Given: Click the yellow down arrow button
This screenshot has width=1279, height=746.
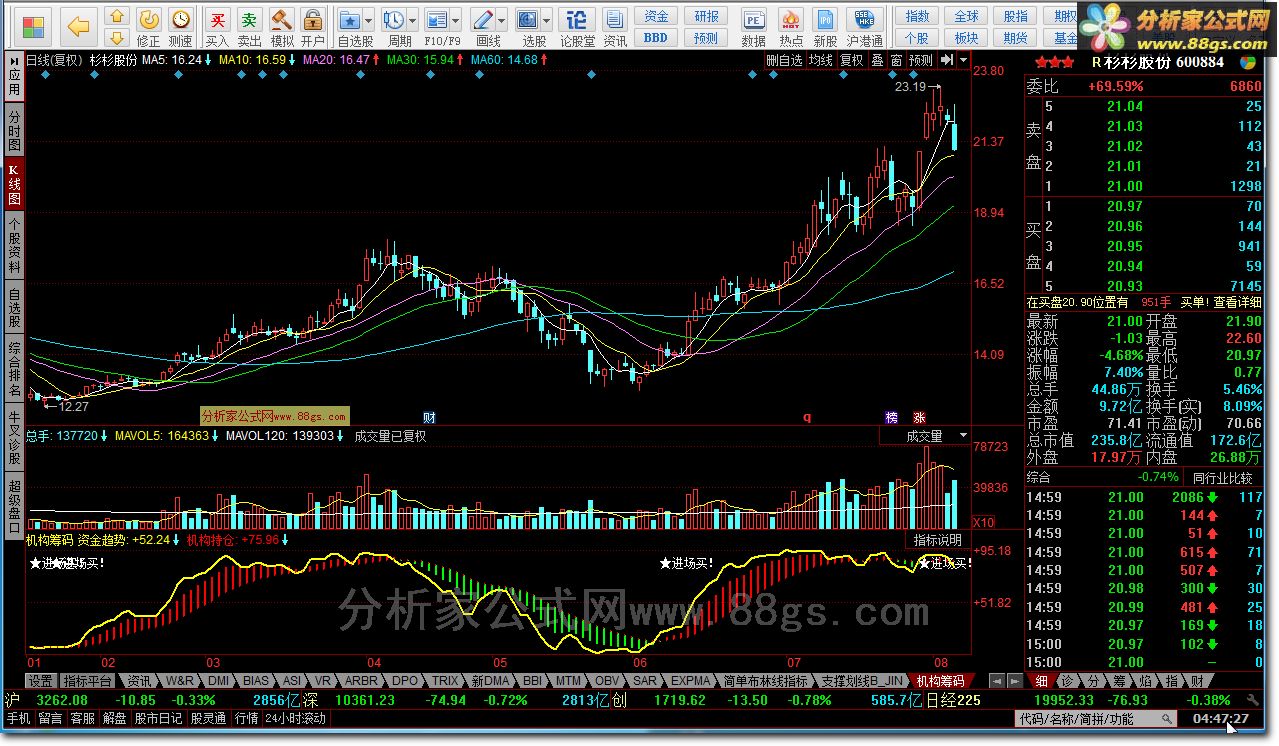Looking at the screenshot, I should point(117,38).
